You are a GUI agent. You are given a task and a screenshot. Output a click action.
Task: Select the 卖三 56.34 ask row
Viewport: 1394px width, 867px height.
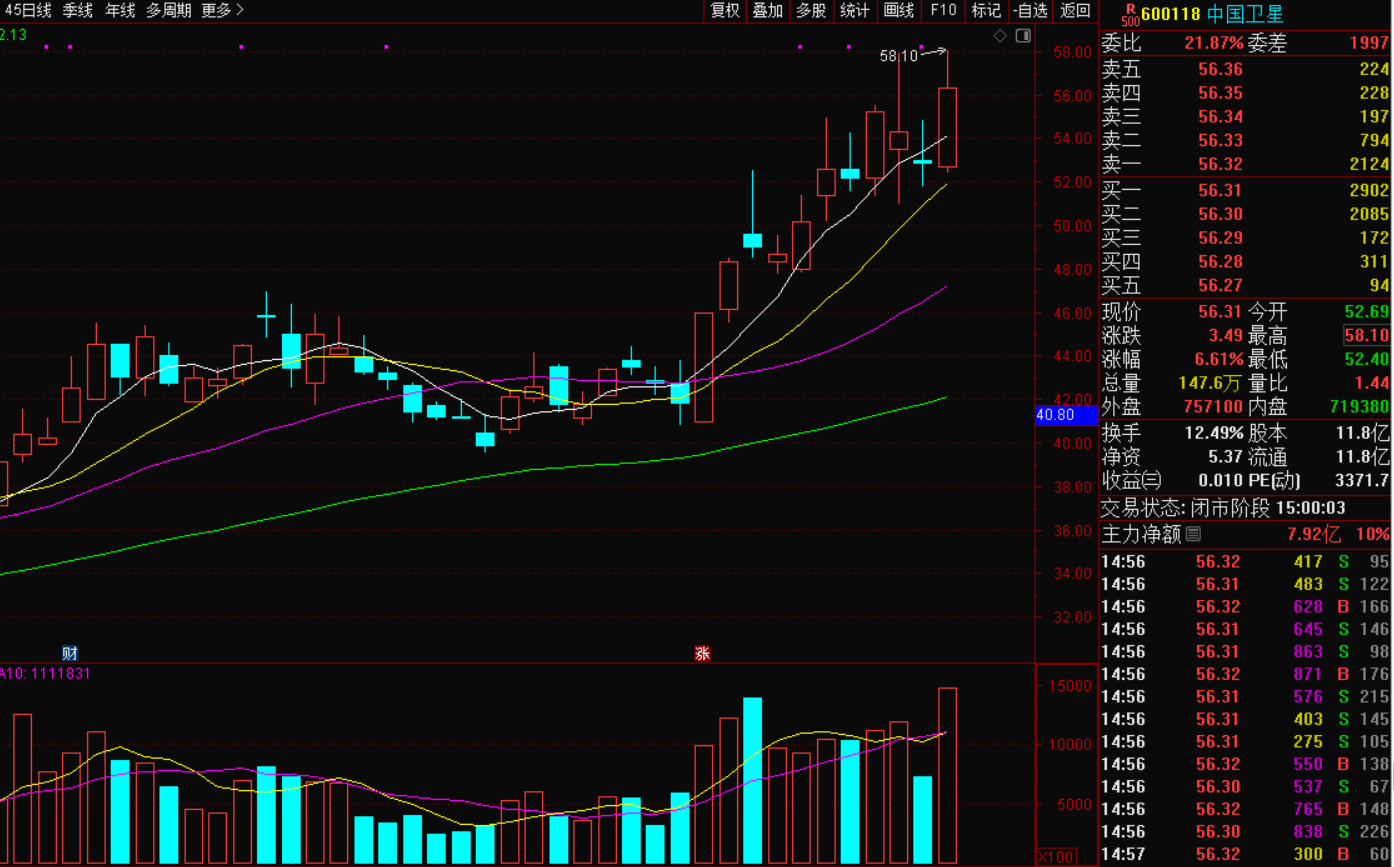(1246, 117)
